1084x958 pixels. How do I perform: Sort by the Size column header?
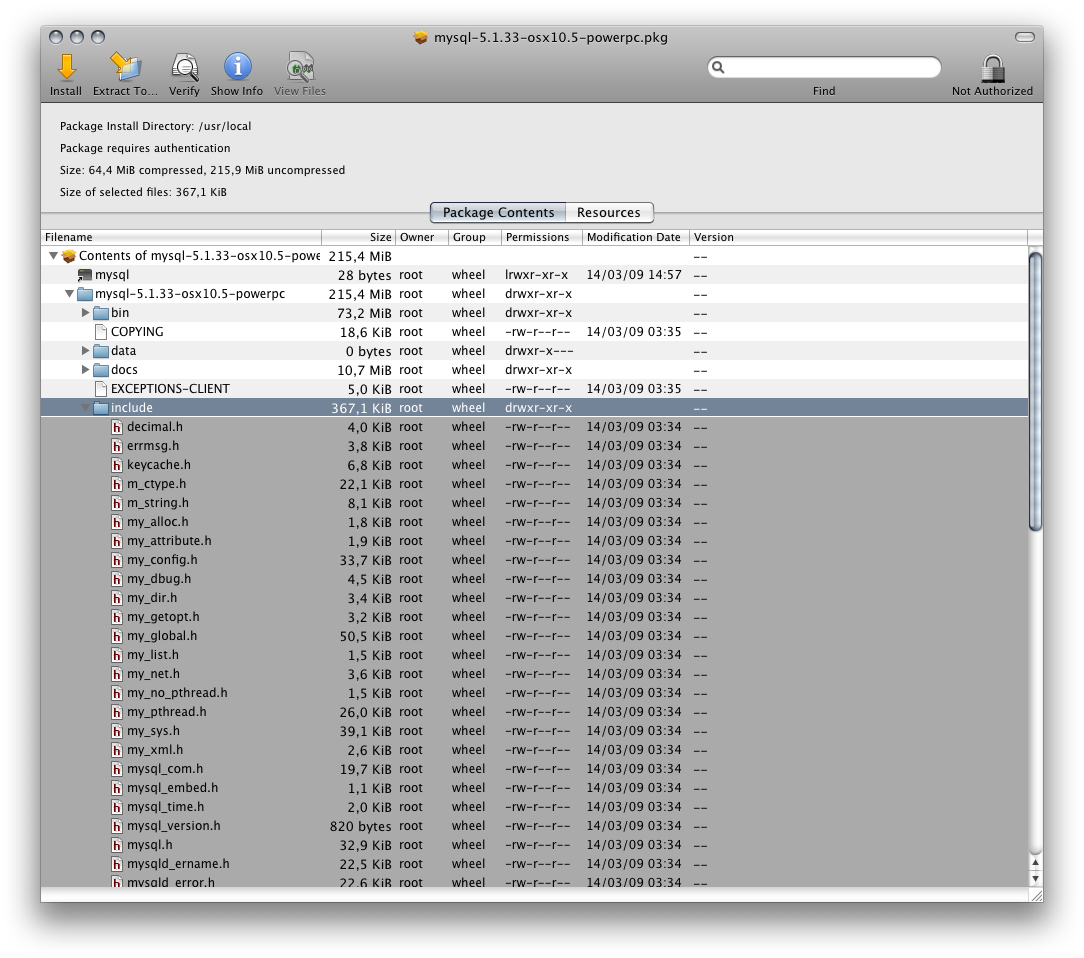click(x=358, y=237)
